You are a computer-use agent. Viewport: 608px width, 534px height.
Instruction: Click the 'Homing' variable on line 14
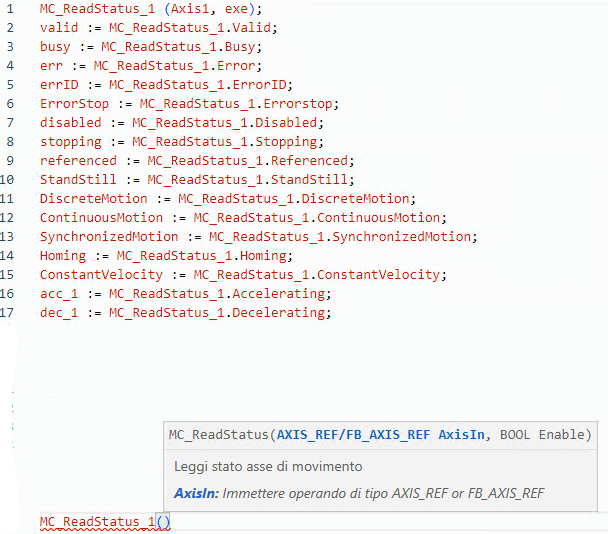click(x=62, y=256)
